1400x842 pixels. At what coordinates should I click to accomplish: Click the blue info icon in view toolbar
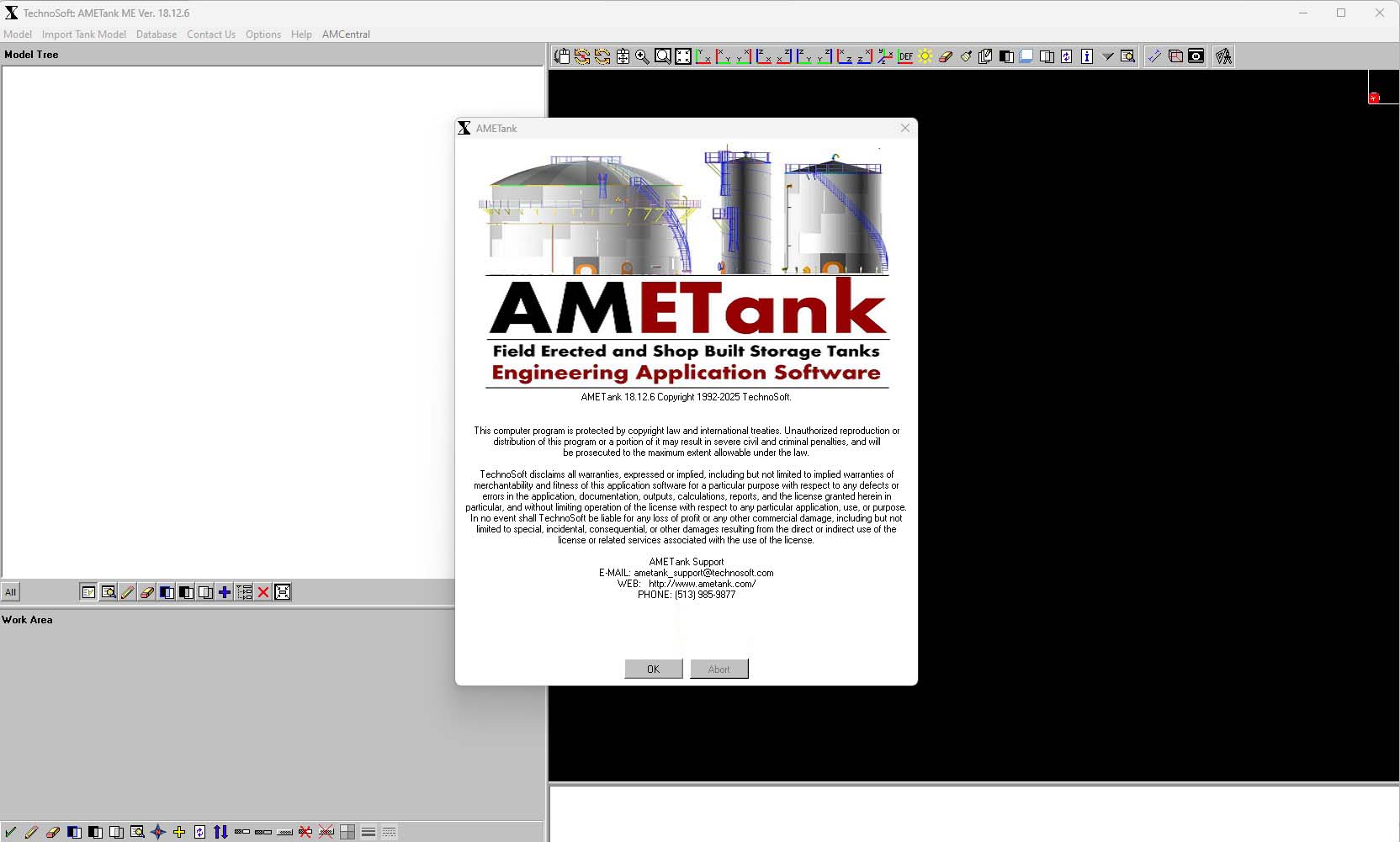point(1087,56)
